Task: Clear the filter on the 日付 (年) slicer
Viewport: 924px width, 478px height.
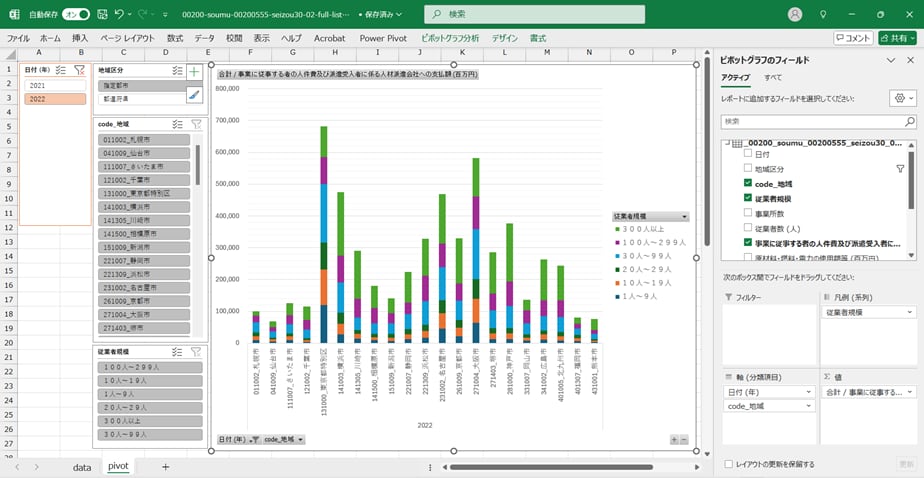Action: (x=80, y=70)
